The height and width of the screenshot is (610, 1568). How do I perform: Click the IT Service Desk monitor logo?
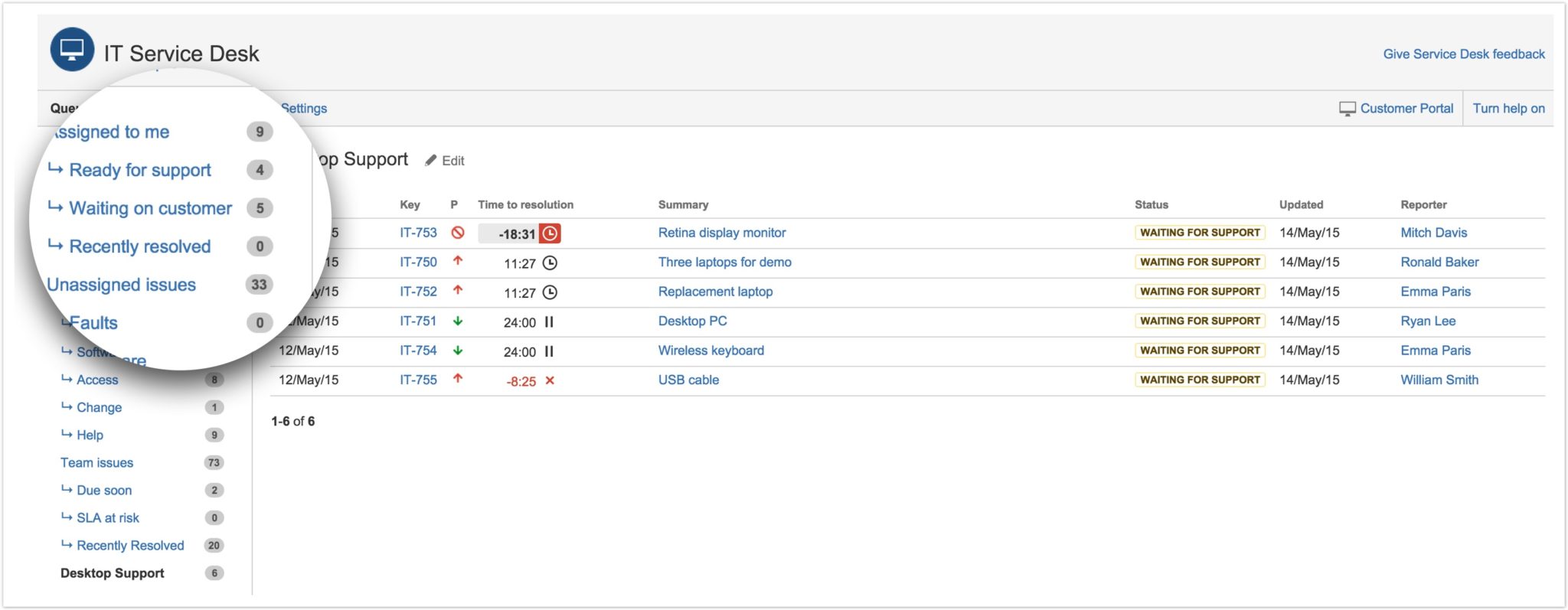72,49
